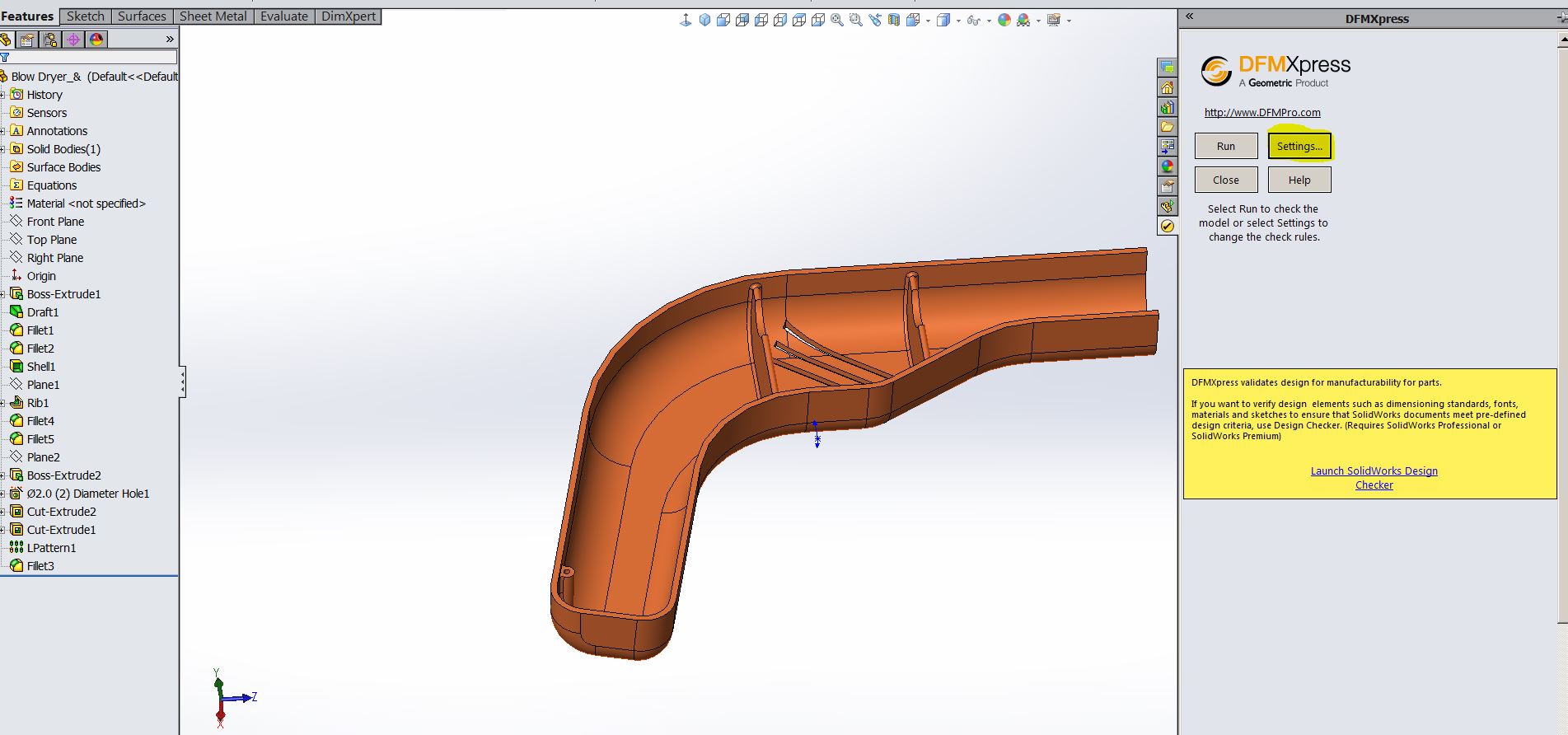Expand the Rib1 feature node
The width and height of the screenshot is (1568, 735).
pos(3,403)
